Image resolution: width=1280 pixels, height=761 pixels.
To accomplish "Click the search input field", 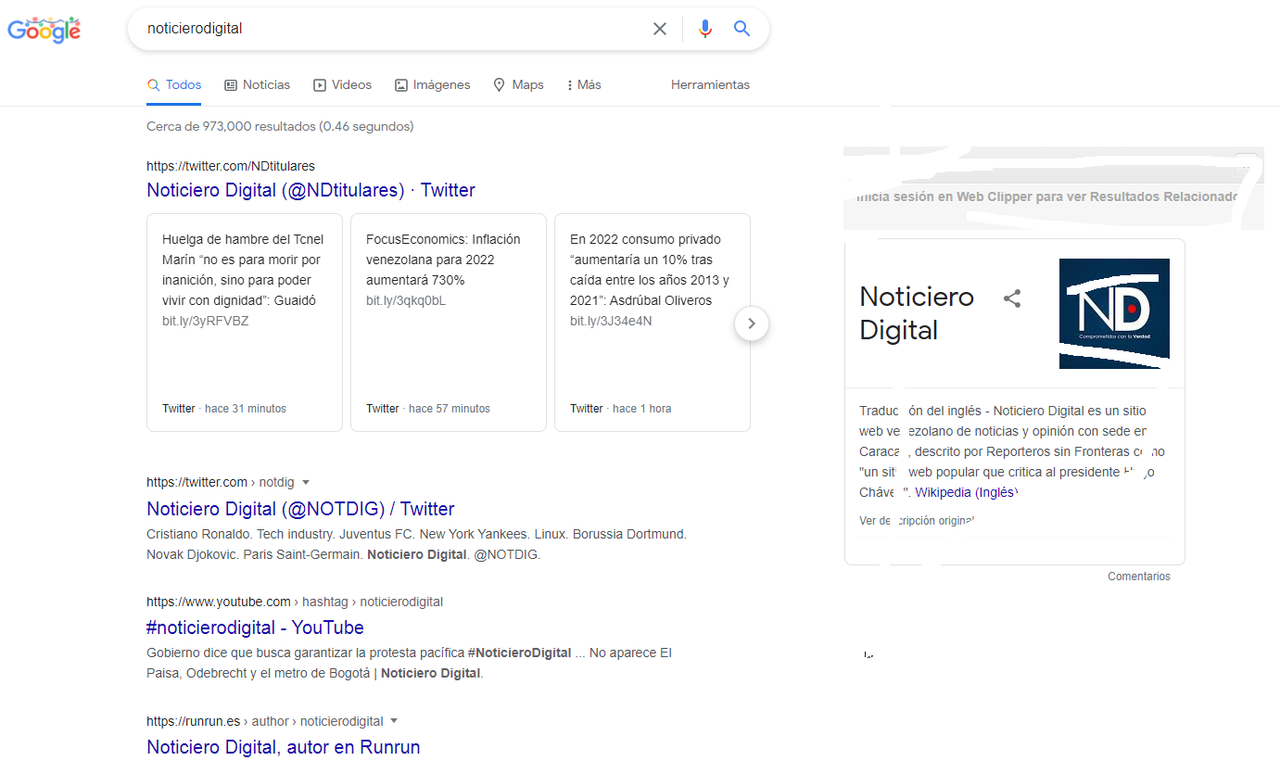I will point(395,29).
